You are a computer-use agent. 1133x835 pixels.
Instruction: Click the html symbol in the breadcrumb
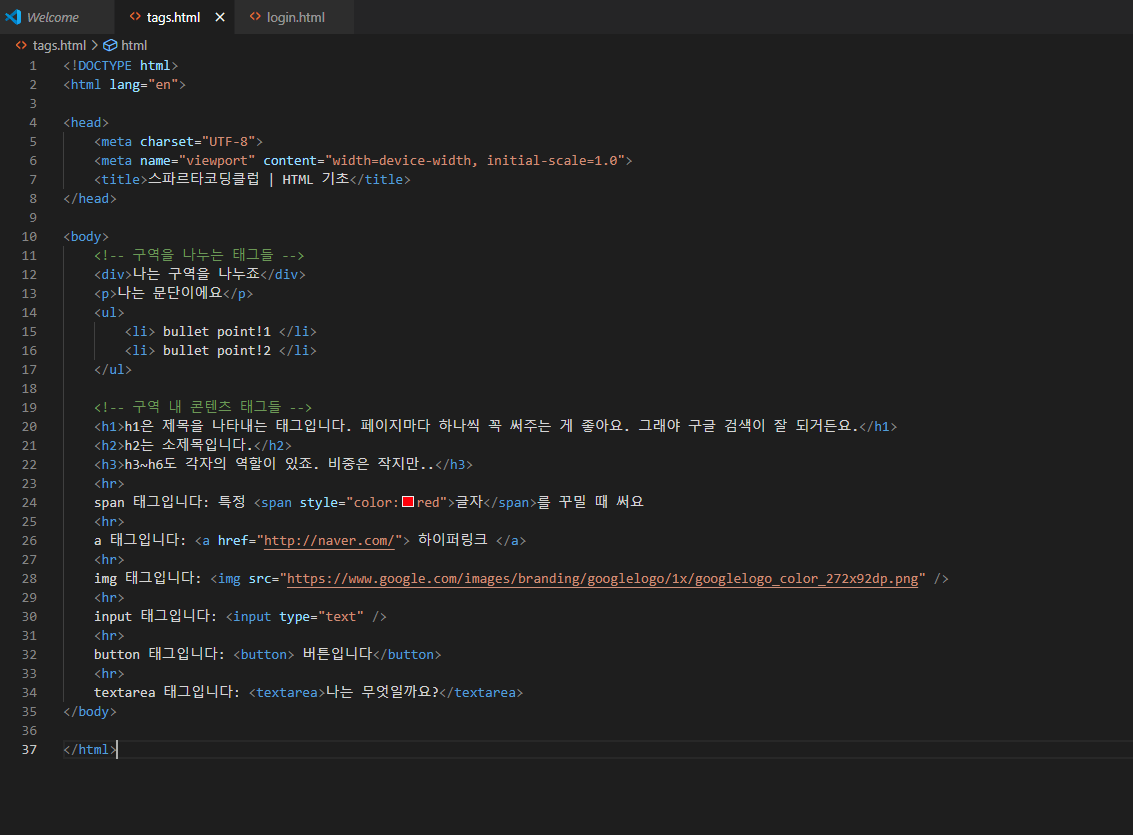click(134, 45)
